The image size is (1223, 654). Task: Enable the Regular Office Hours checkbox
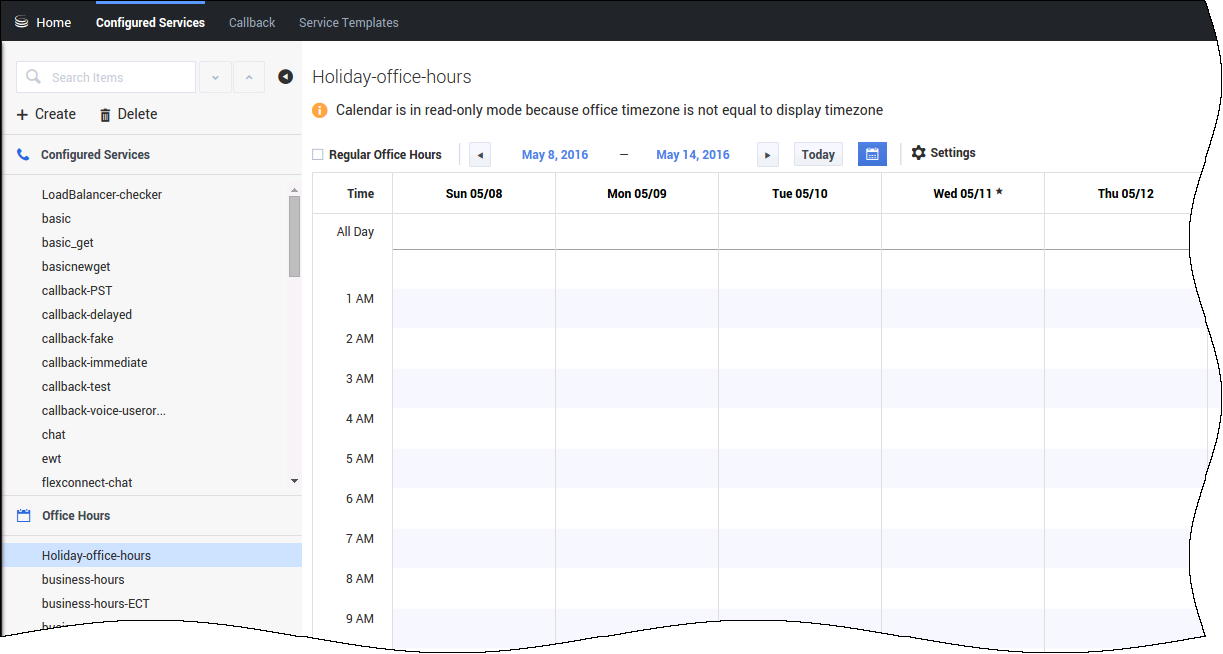tap(318, 155)
